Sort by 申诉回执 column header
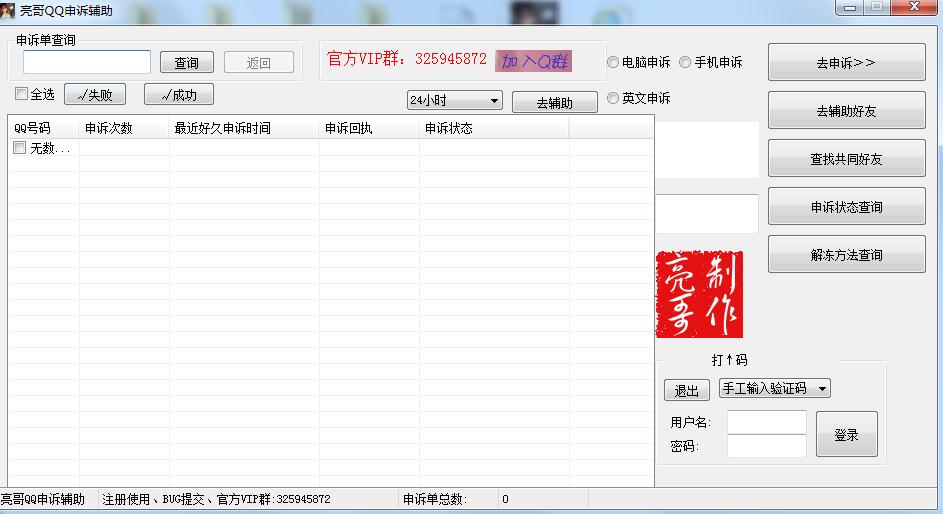The height and width of the screenshot is (514, 943). point(369,128)
